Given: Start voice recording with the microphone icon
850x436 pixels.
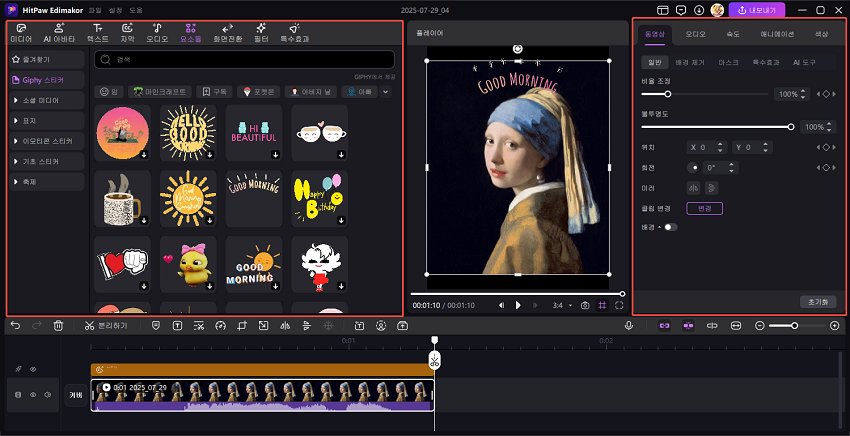Looking at the screenshot, I should tap(629, 325).
